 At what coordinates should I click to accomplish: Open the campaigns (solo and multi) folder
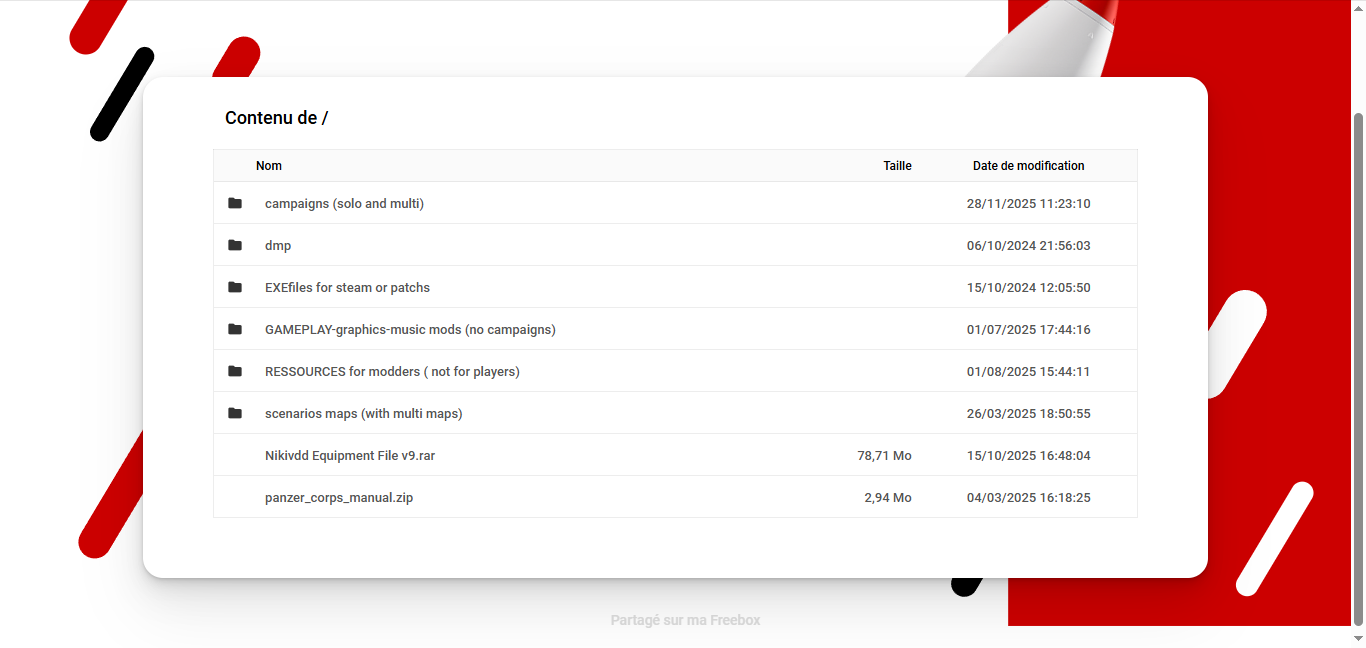coord(344,204)
